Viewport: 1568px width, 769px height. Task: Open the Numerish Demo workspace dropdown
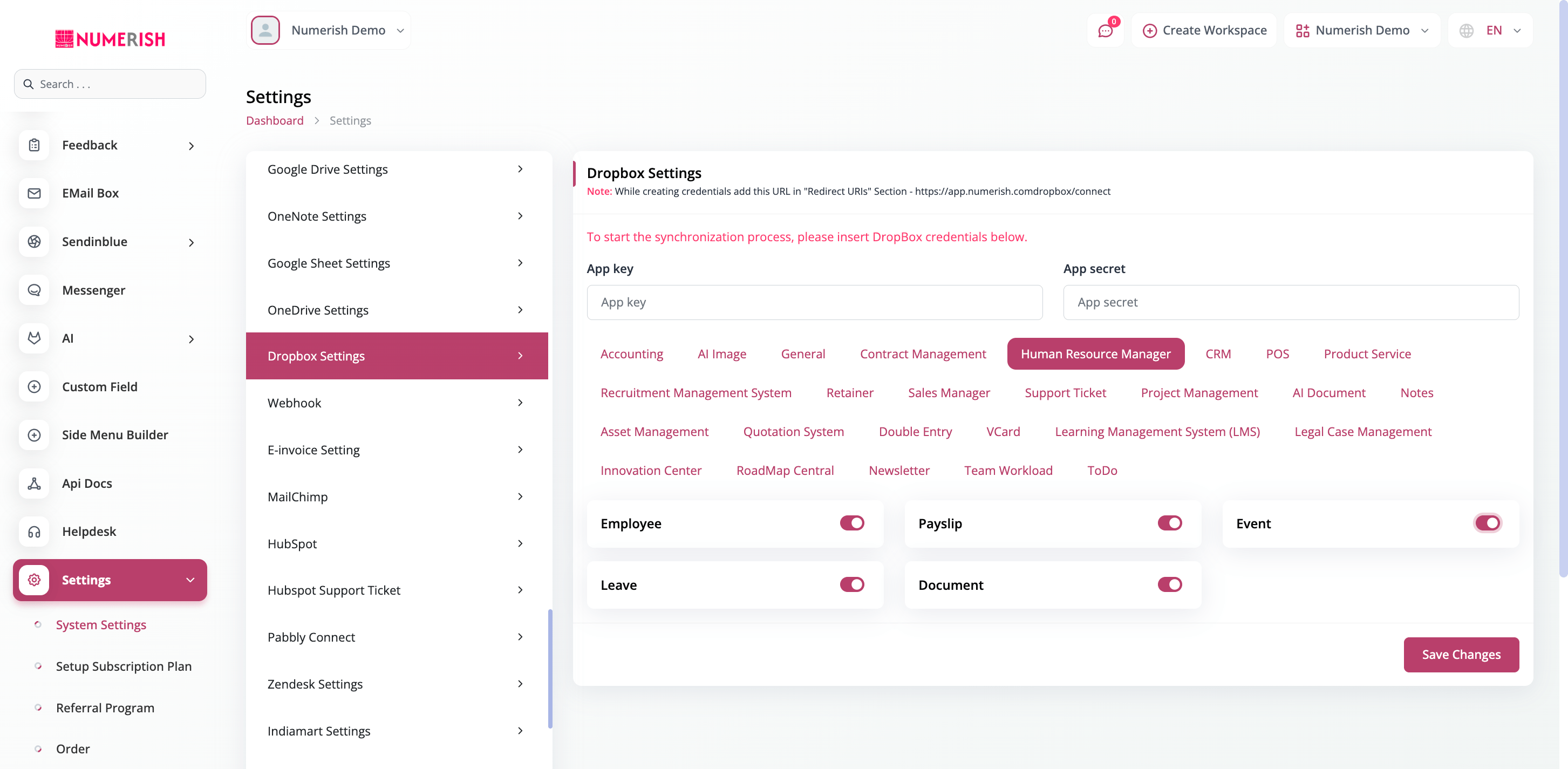coord(1362,30)
